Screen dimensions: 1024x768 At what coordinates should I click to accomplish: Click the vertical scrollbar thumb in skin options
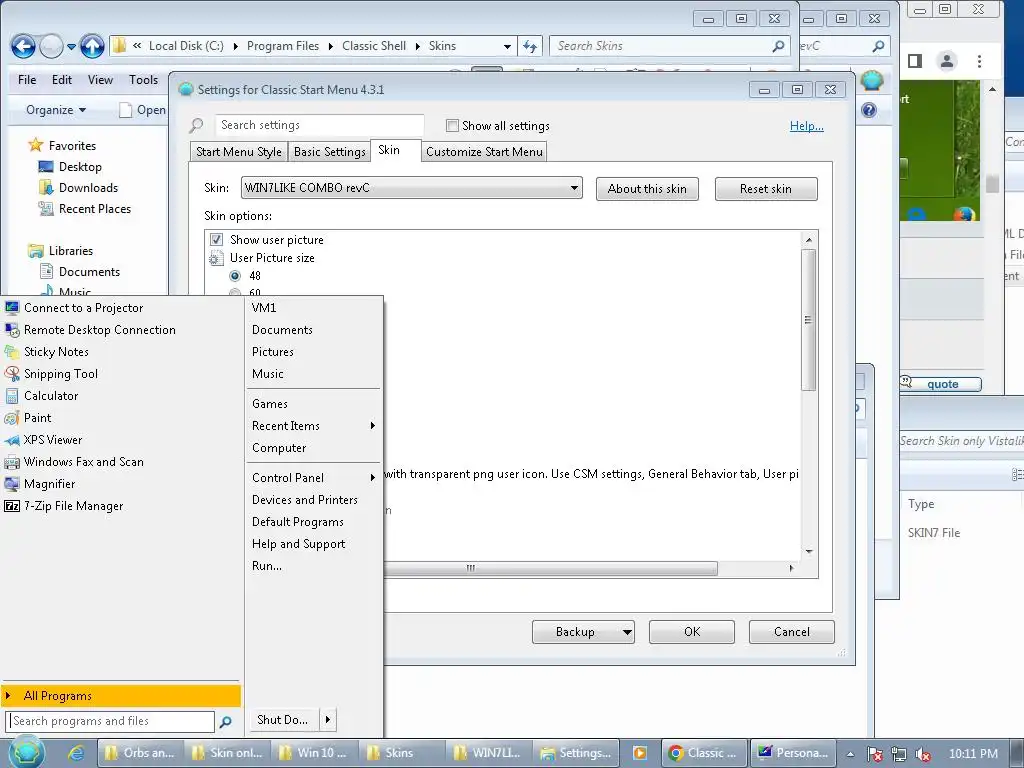808,319
